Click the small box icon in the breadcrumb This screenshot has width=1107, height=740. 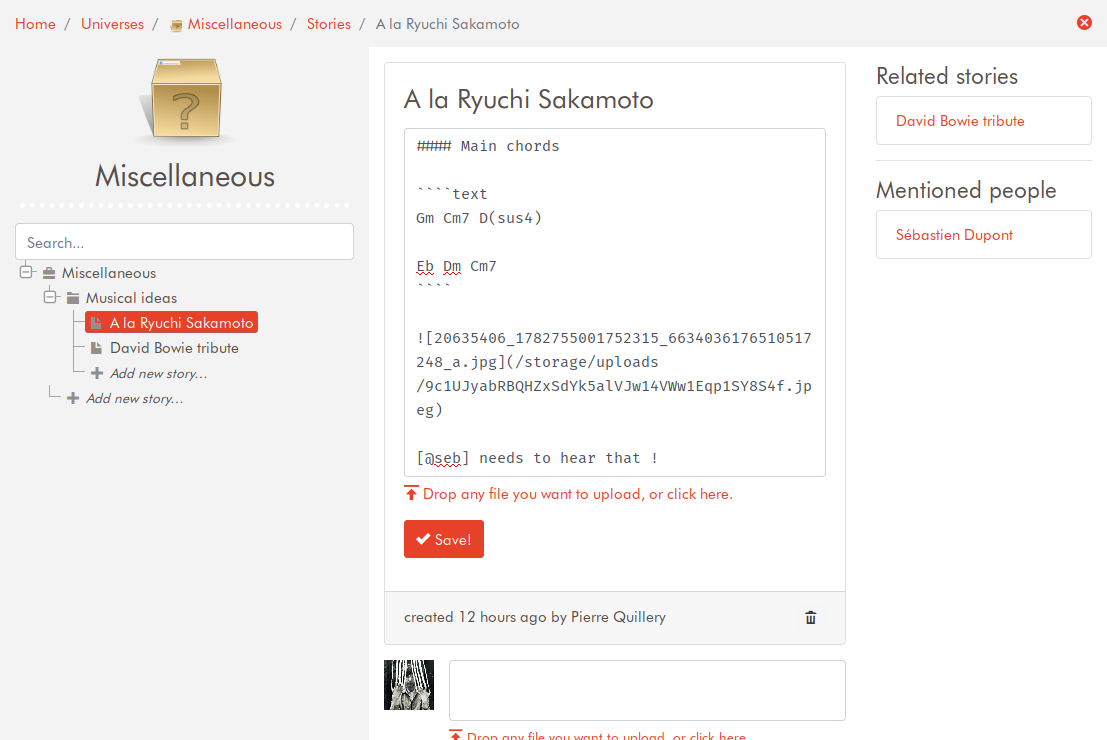pos(176,25)
